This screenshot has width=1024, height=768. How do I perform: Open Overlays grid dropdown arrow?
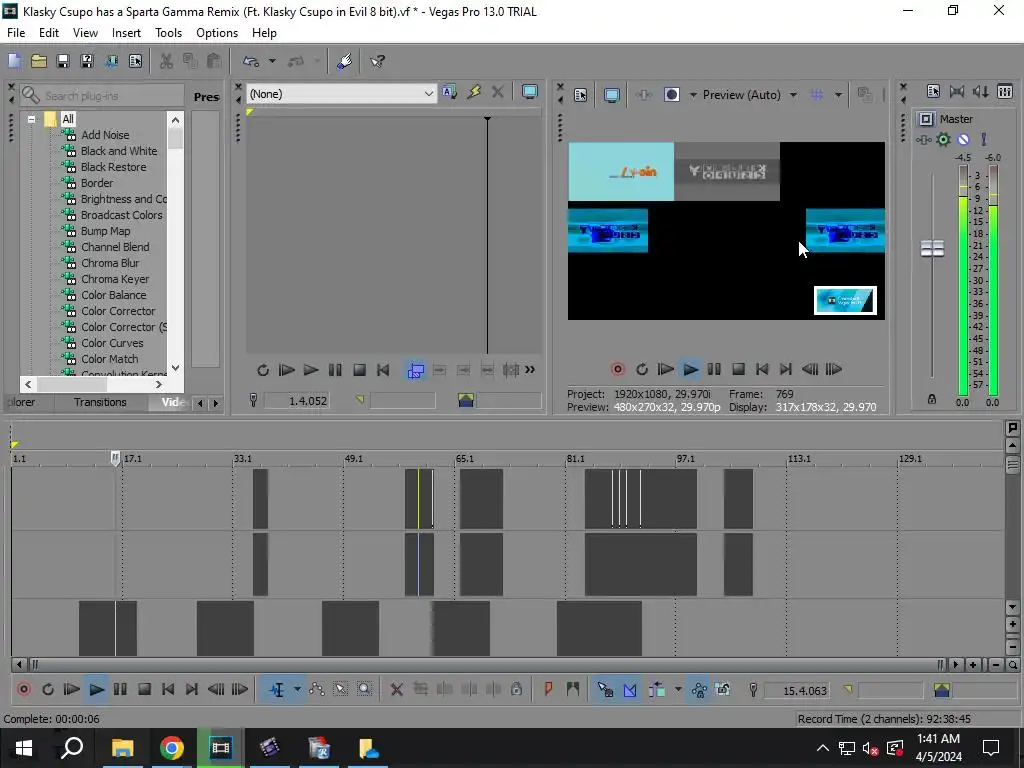point(838,95)
